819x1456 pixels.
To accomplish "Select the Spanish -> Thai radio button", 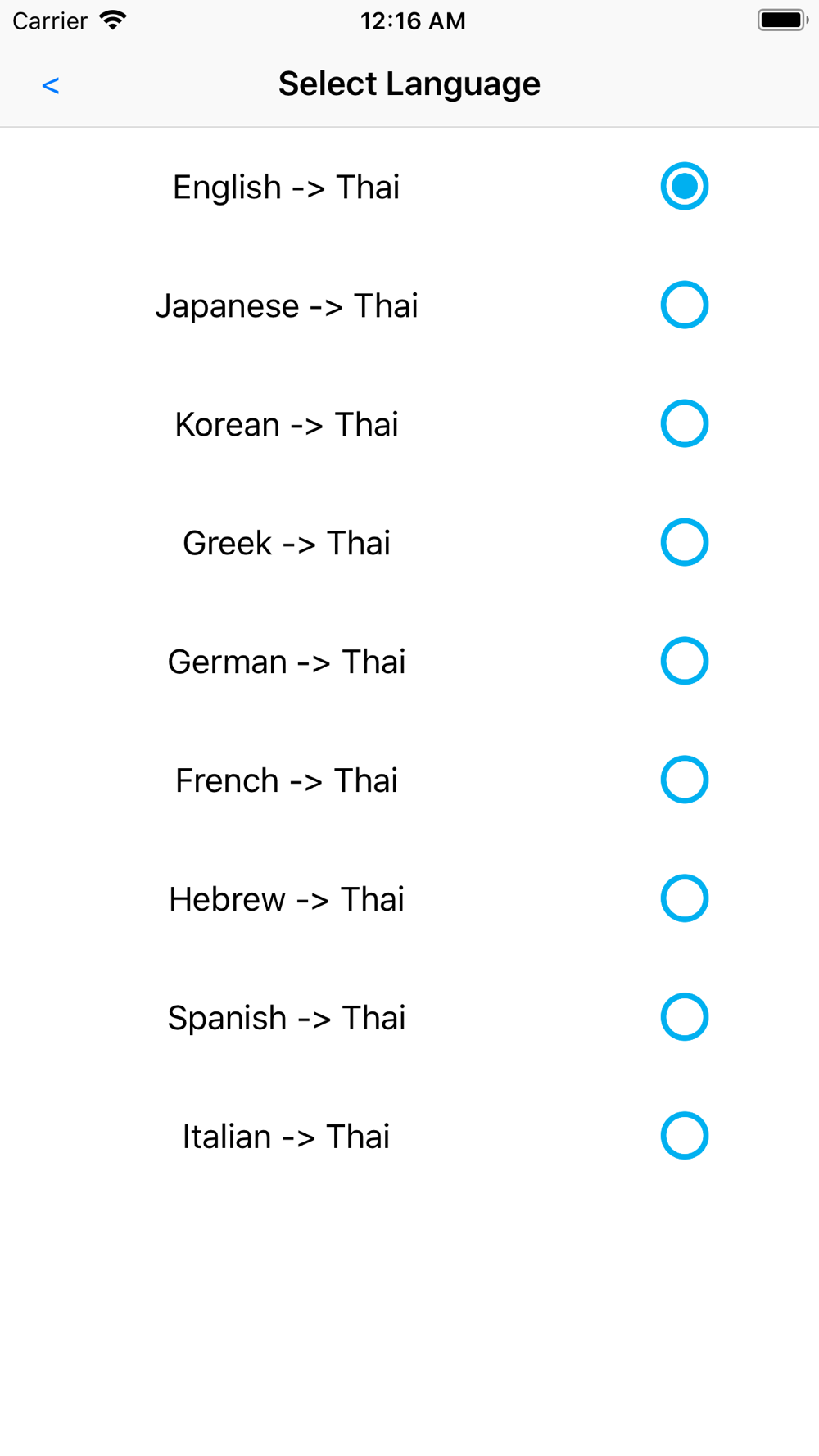I will (684, 1018).
